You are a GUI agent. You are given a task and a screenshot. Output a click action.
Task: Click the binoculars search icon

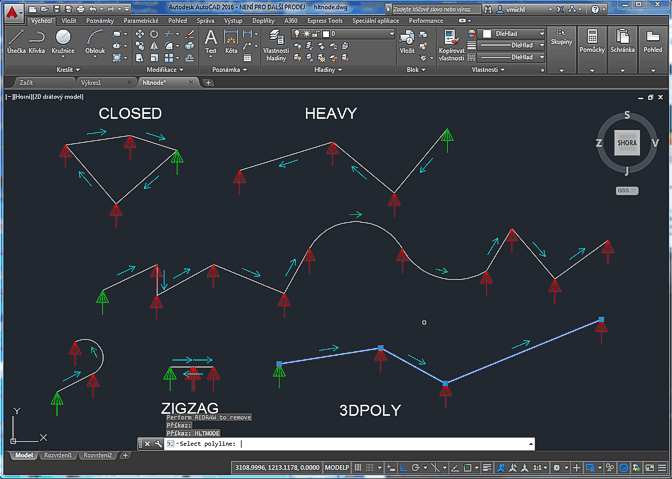(488, 9)
